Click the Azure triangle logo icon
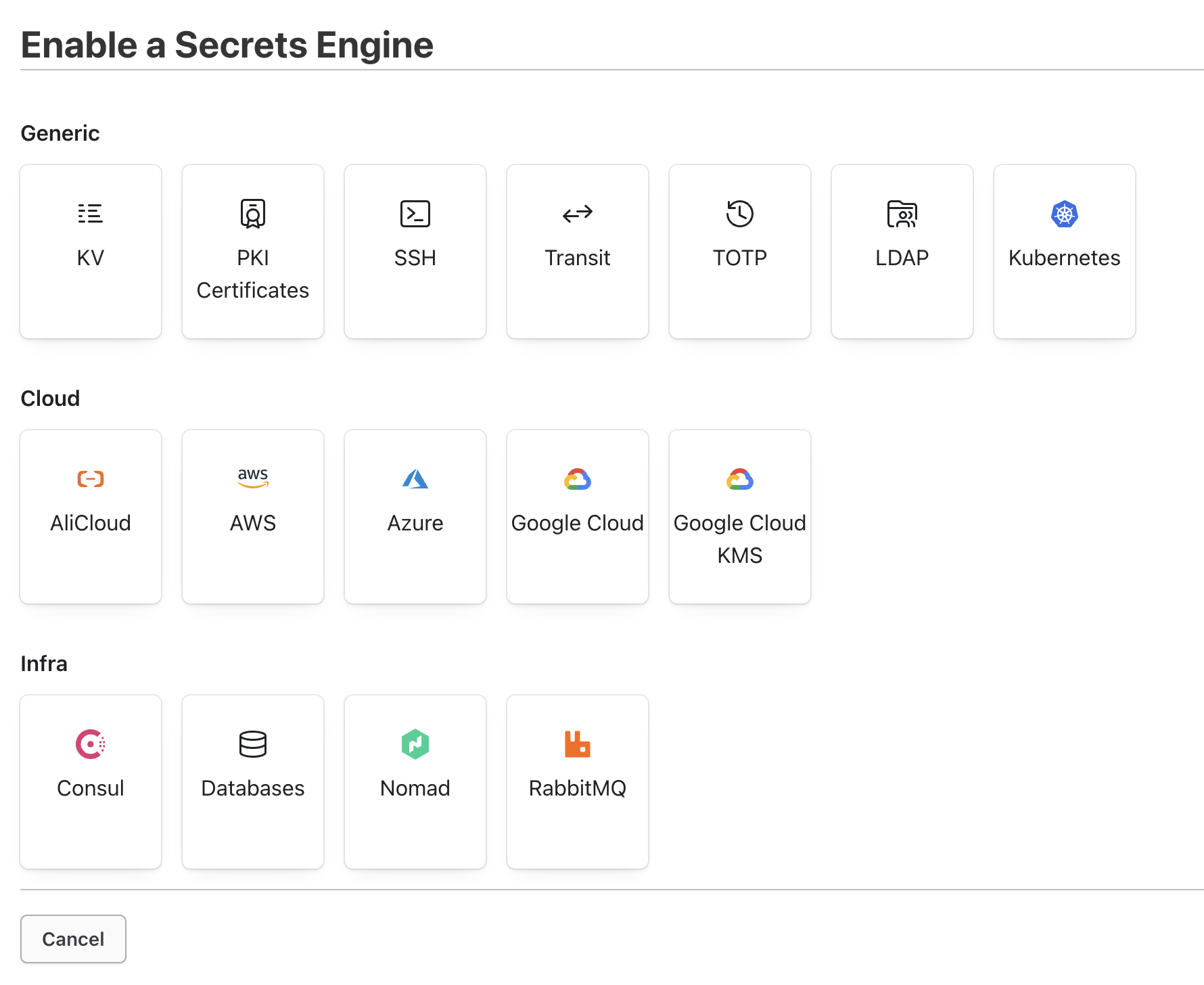The height and width of the screenshot is (985, 1204). click(415, 478)
